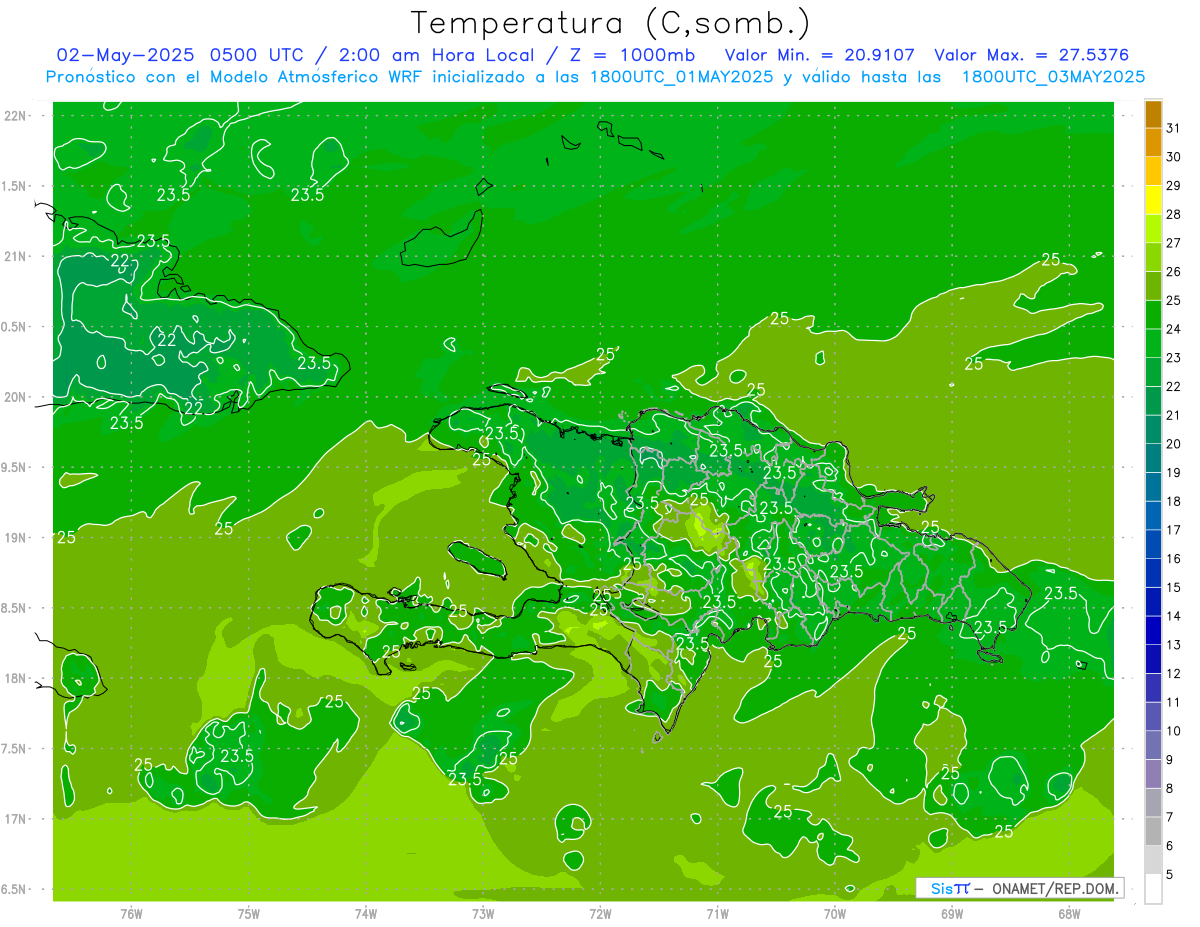Pick the orange legend swatch between 30 and 31

click(1153, 143)
